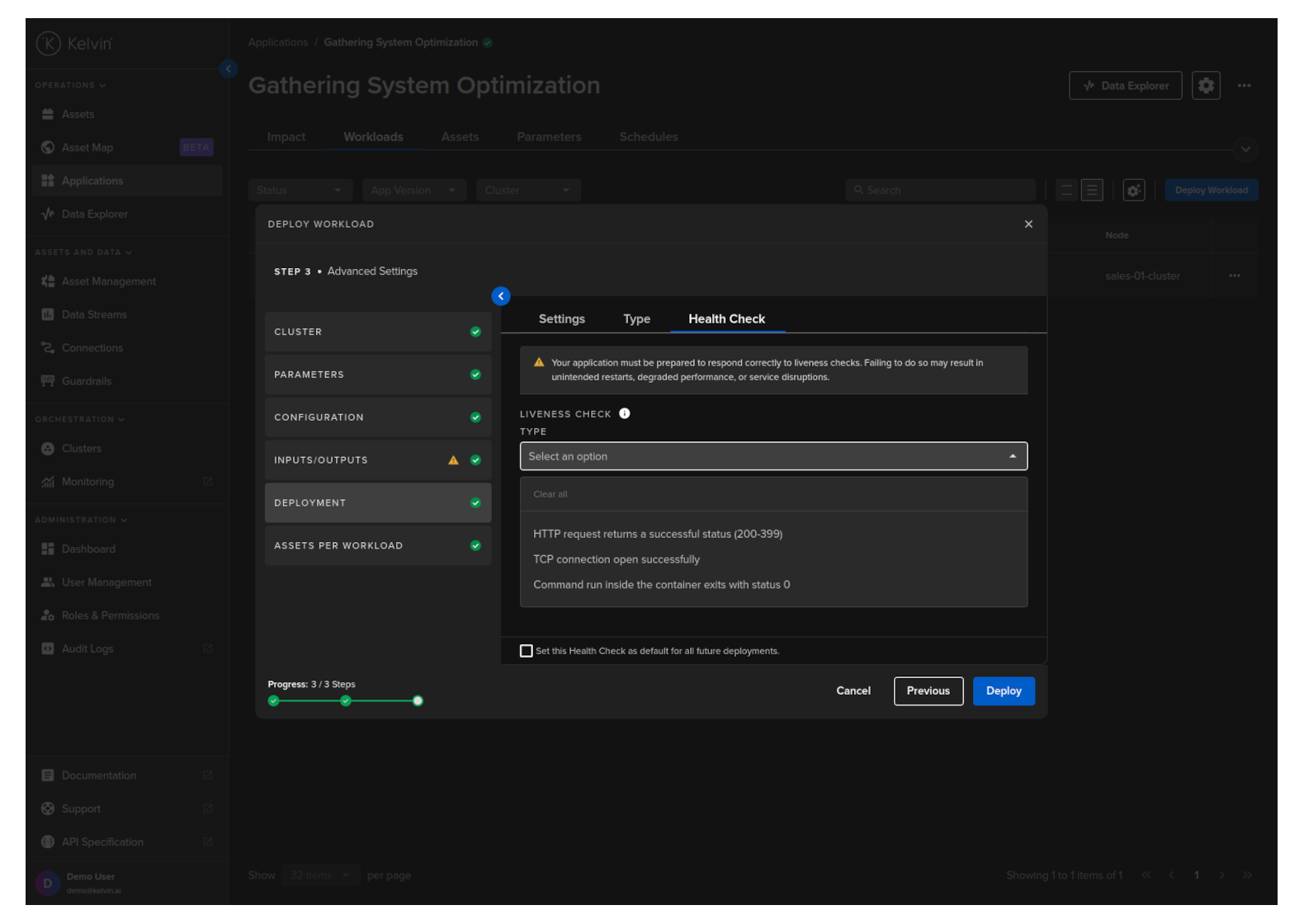Open the application settings gear icon
The image size is (1304, 924).
(x=1206, y=86)
